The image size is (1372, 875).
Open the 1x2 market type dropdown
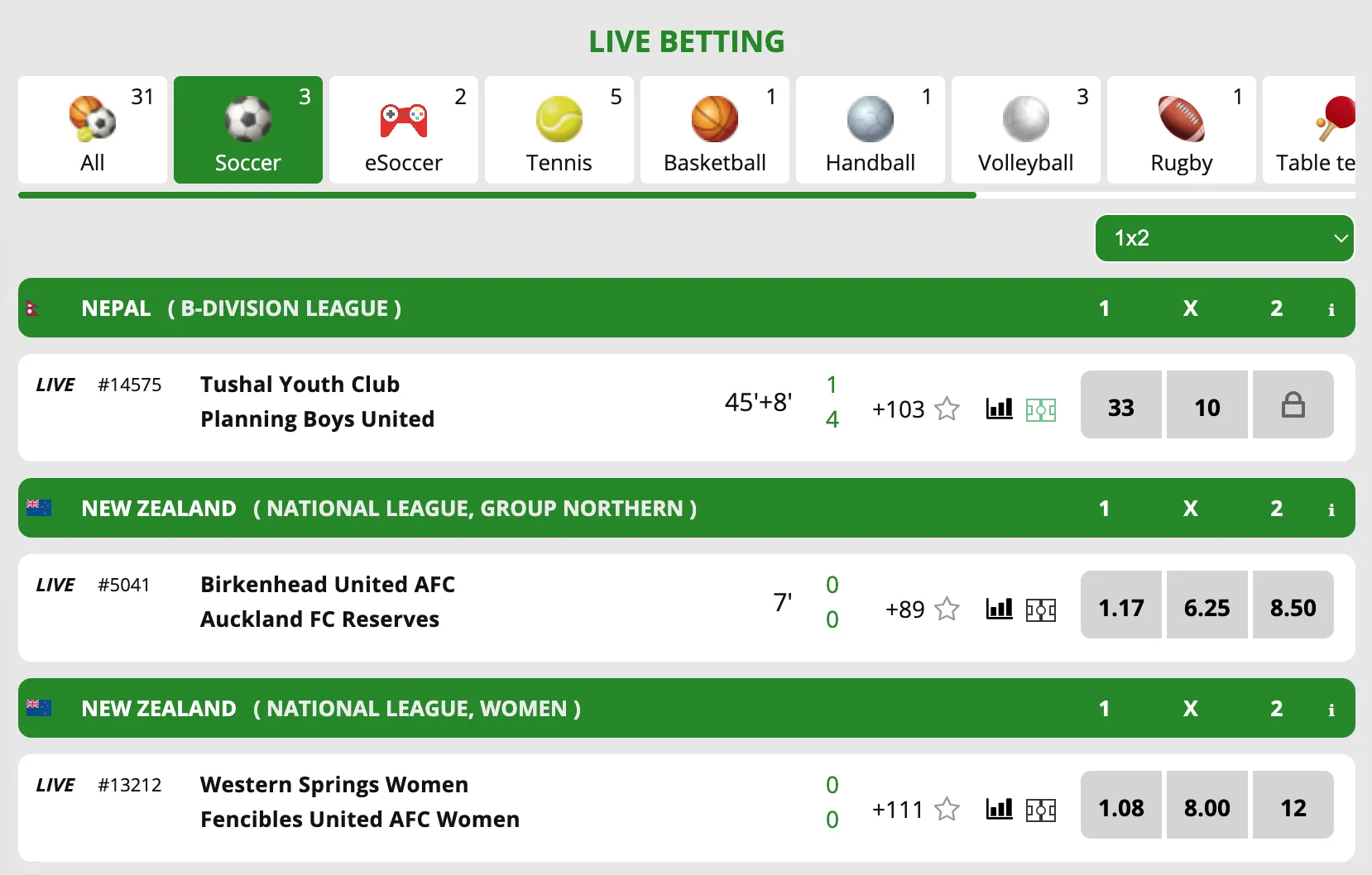coord(1224,238)
